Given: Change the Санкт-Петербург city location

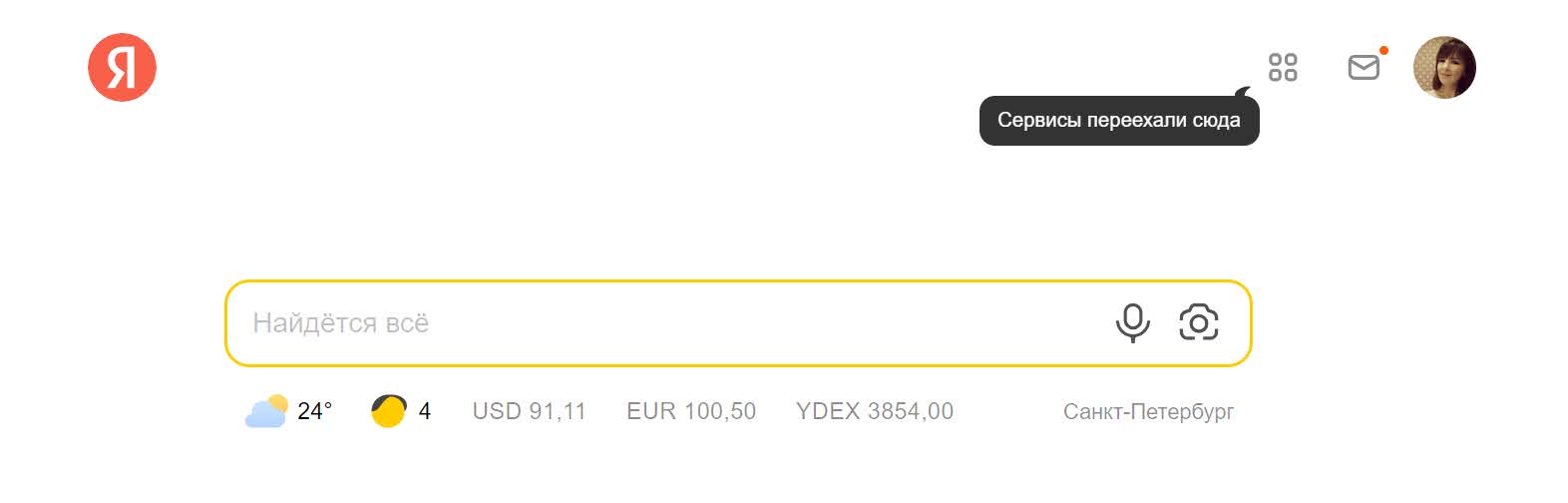Looking at the screenshot, I should [x=1148, y=412].
